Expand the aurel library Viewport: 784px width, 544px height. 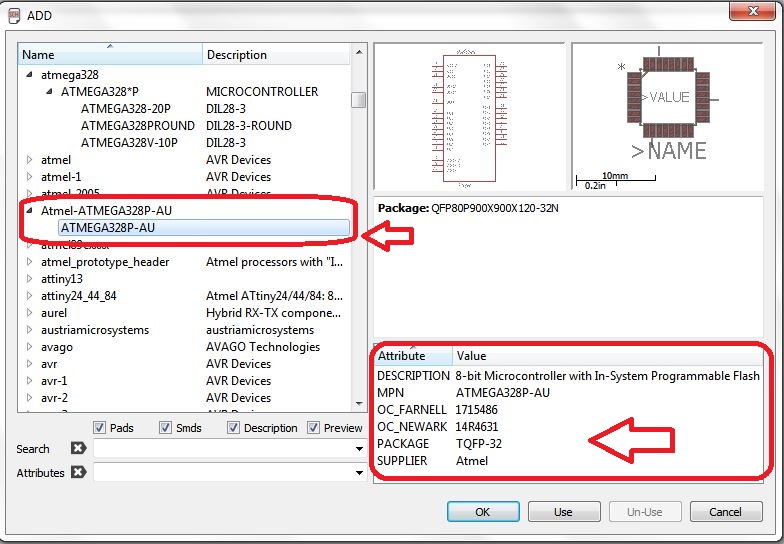click(30, 312)
